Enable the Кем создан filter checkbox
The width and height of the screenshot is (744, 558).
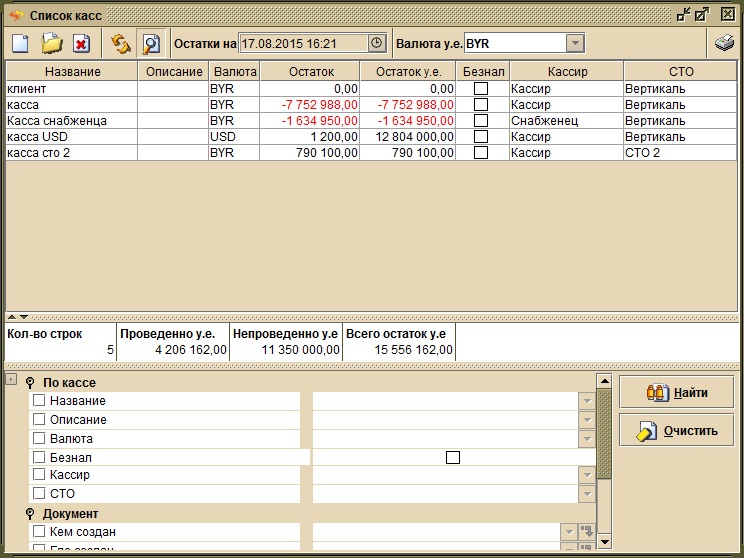[x=39, y=531]
